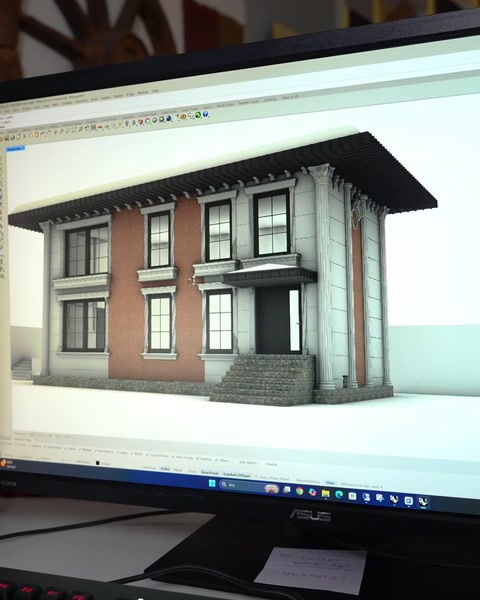Click the grey shaded sphere icon

coord(154,120)
